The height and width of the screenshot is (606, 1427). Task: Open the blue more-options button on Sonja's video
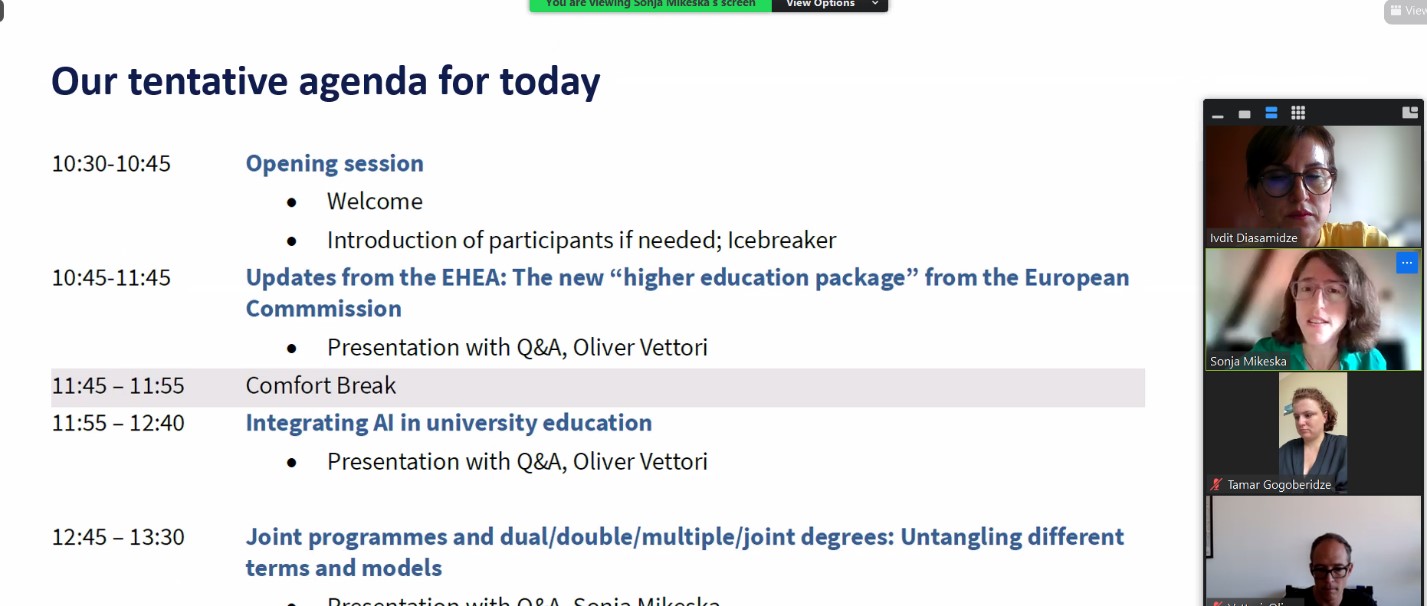[x=1407, y=263]
